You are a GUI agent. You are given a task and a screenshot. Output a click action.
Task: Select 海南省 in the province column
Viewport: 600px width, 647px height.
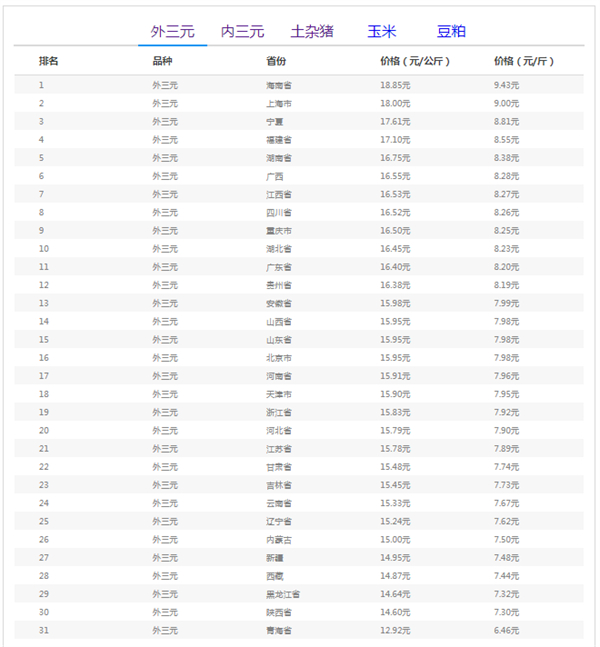click(x=279, y=85)
